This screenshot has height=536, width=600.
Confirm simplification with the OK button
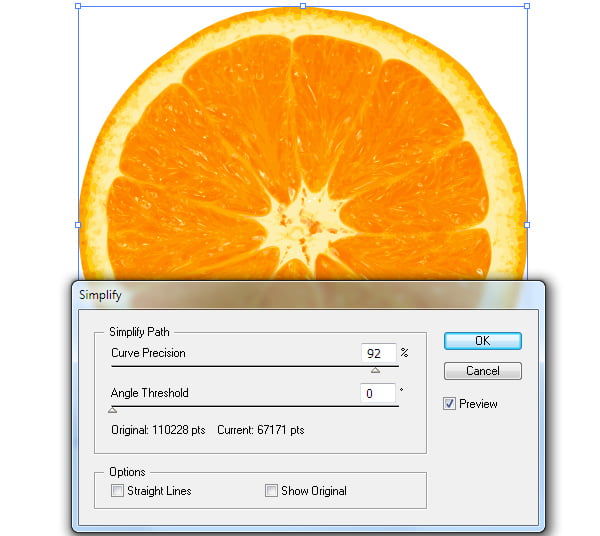click(483, 340)
